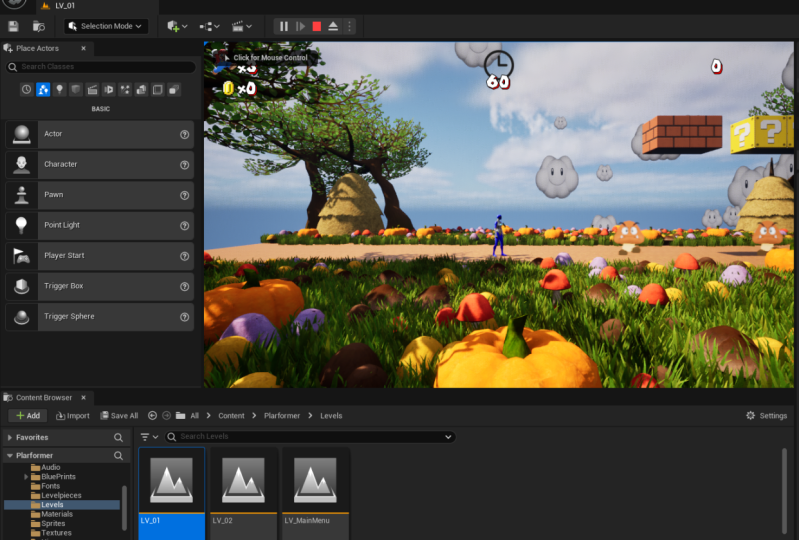Open help for Point Light
This screenshot has height=540, width=799.
coord(184,226)
